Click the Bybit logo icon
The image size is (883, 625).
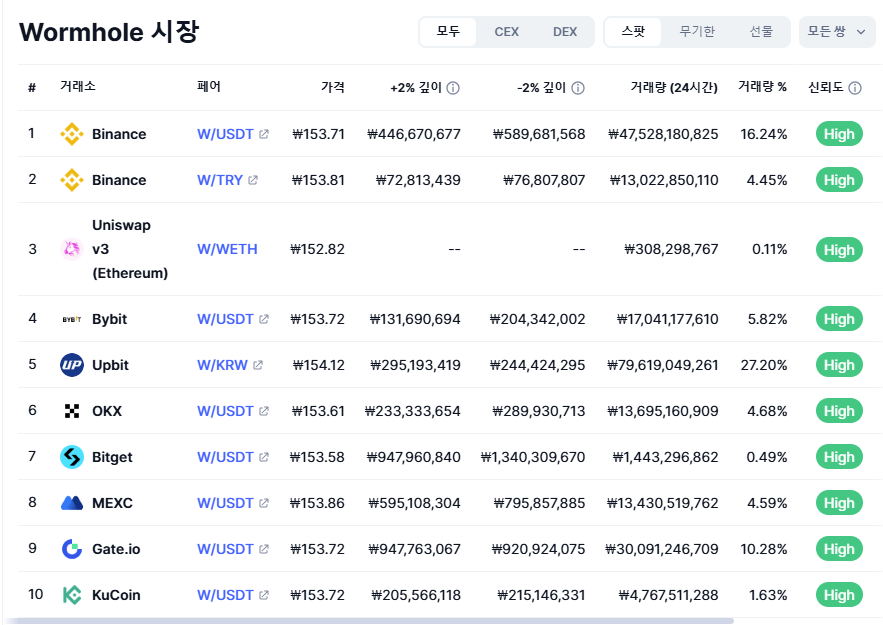pyautogui.click(x=72, y=319)
